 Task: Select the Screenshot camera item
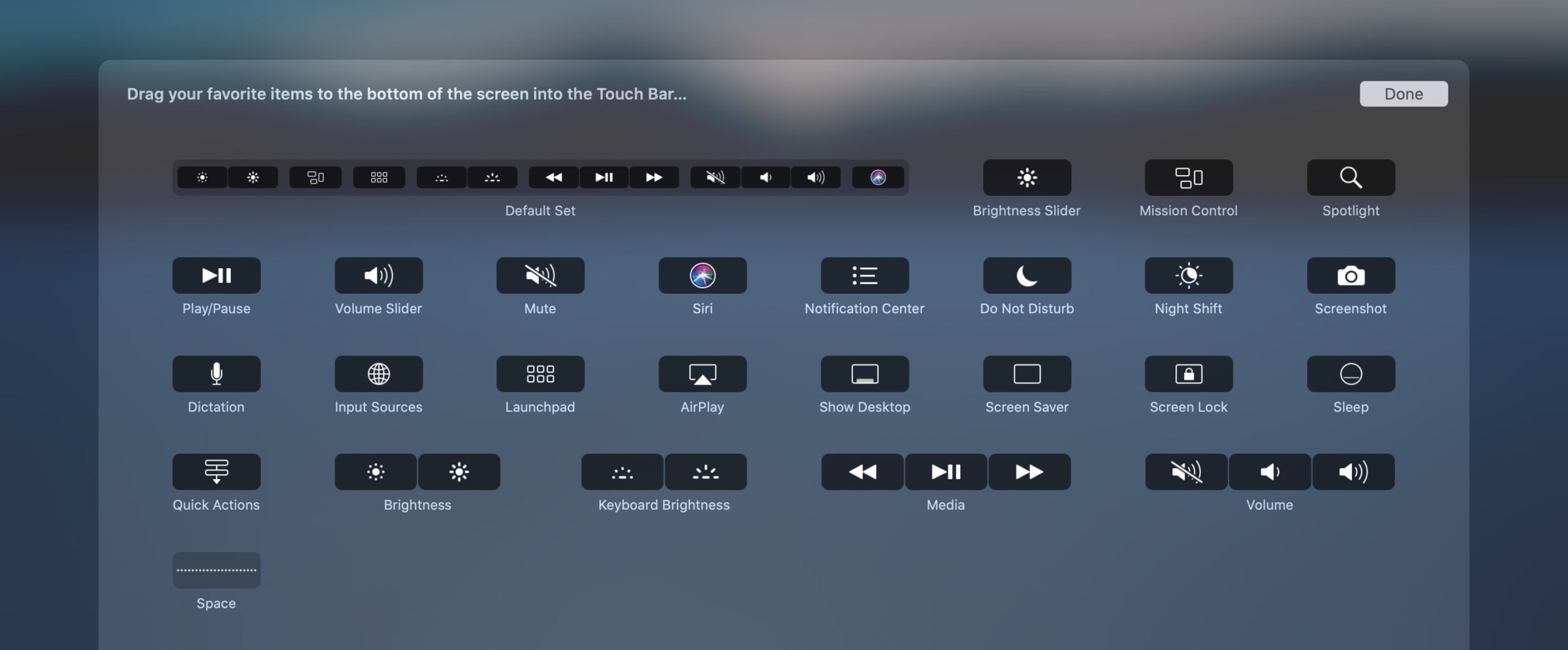1351,275
